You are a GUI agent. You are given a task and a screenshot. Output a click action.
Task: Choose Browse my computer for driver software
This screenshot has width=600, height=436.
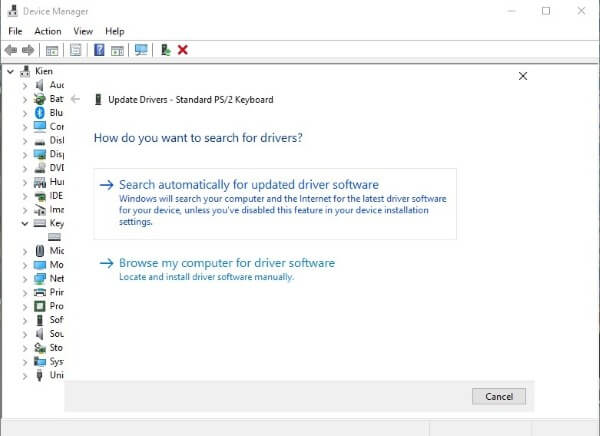pos(226,263)
